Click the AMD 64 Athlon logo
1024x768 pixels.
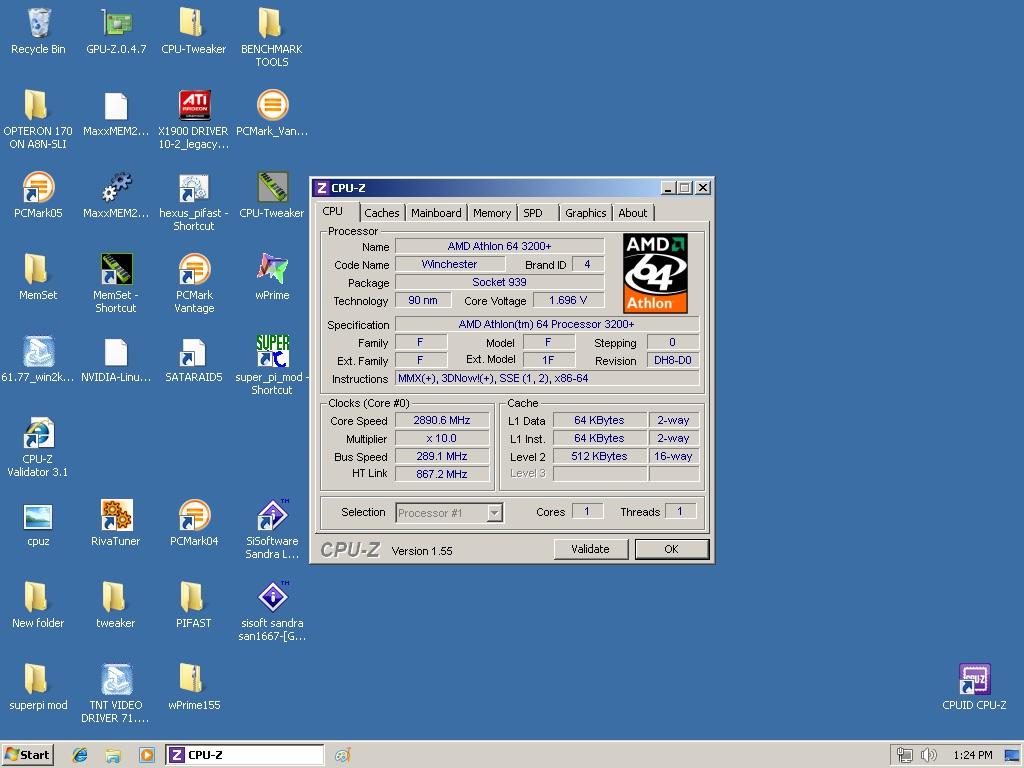(x=654, y=273)
